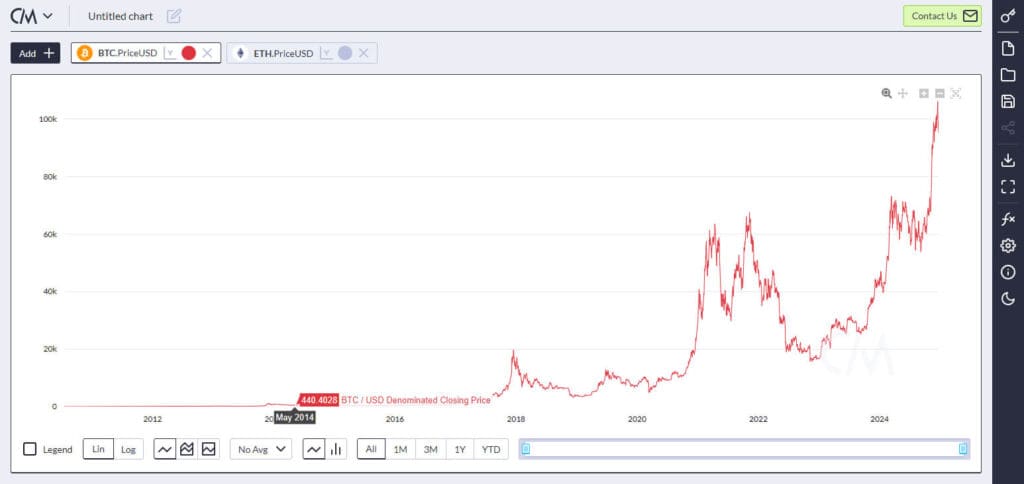Select the pan crosshair tool on chart
Image resolution: width=1024 pixels, height=484 pixels.
(x=903, y=93)
